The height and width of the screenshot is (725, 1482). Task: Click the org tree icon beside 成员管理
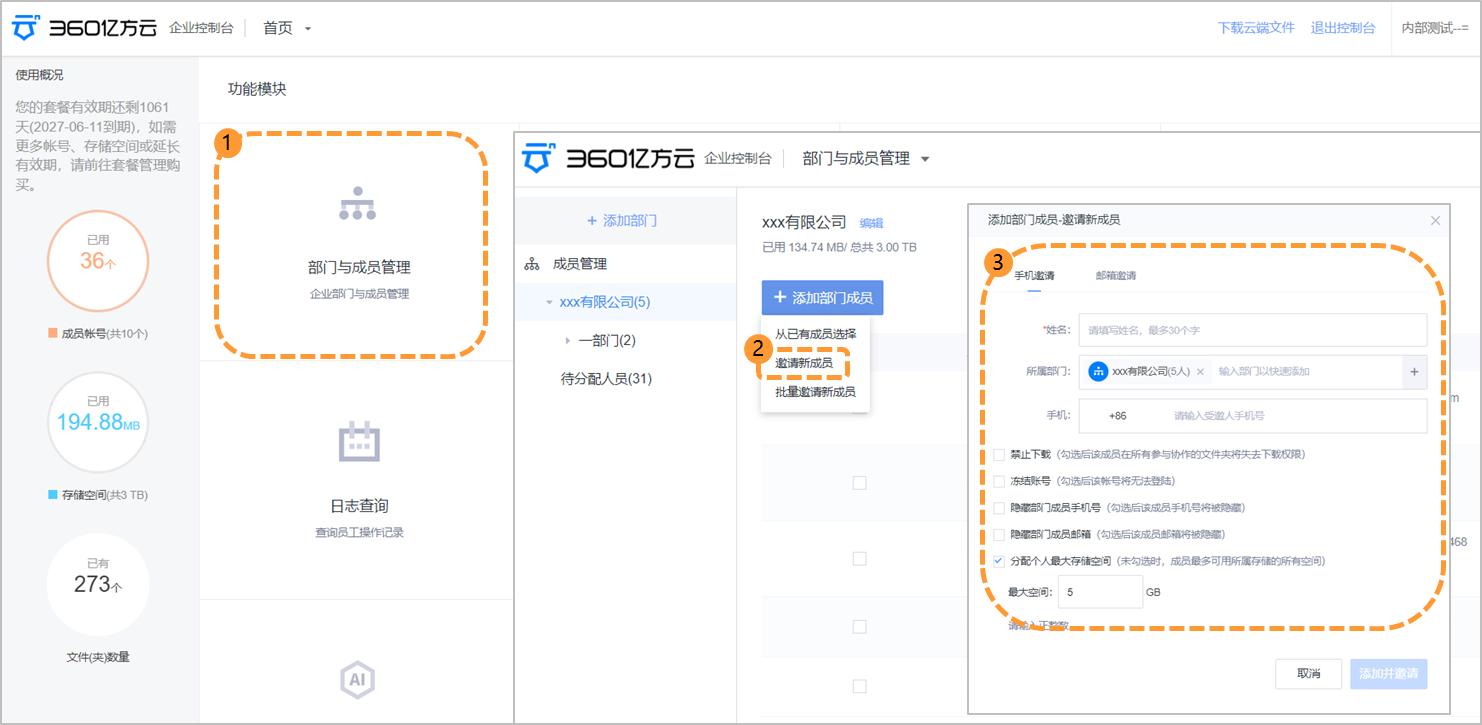click(x=532, y=264)
